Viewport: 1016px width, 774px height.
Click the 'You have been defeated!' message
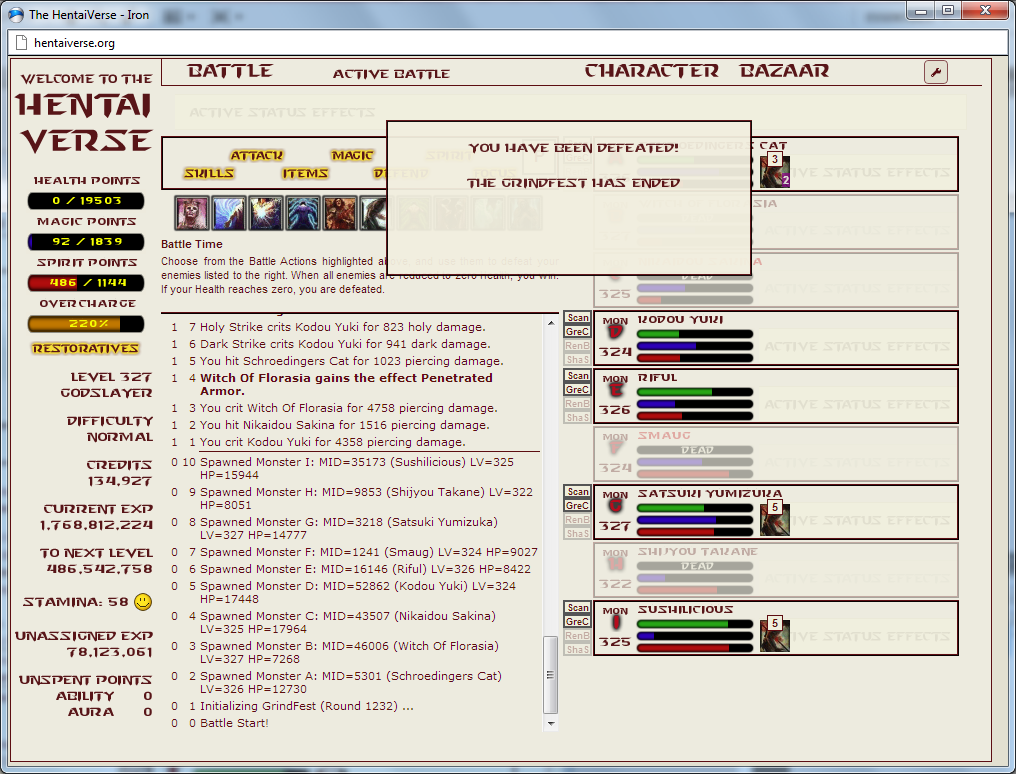click(x=573, y=148)
